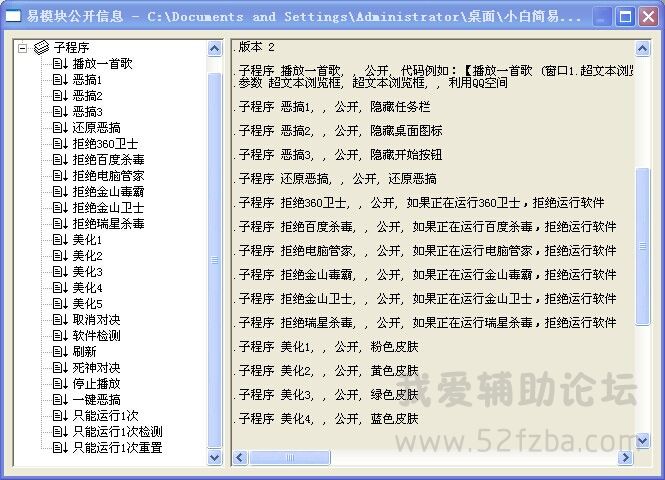
Task: Click the icon beside 恶搞3
Action: click(60, 112)
